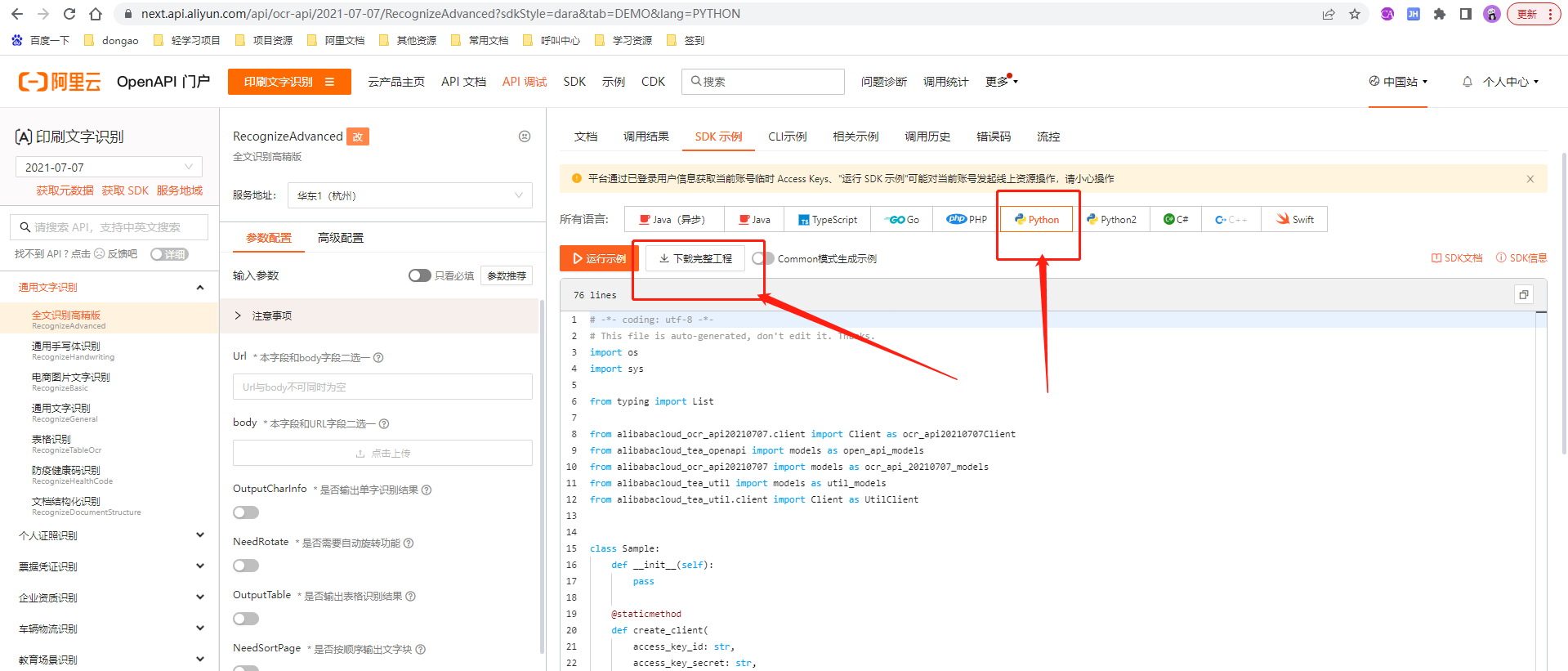Image resolution: width=1568 pixels, height=671 pixels.
Task: Click the 参数推荐 button
Action: [x=507, y=275]
